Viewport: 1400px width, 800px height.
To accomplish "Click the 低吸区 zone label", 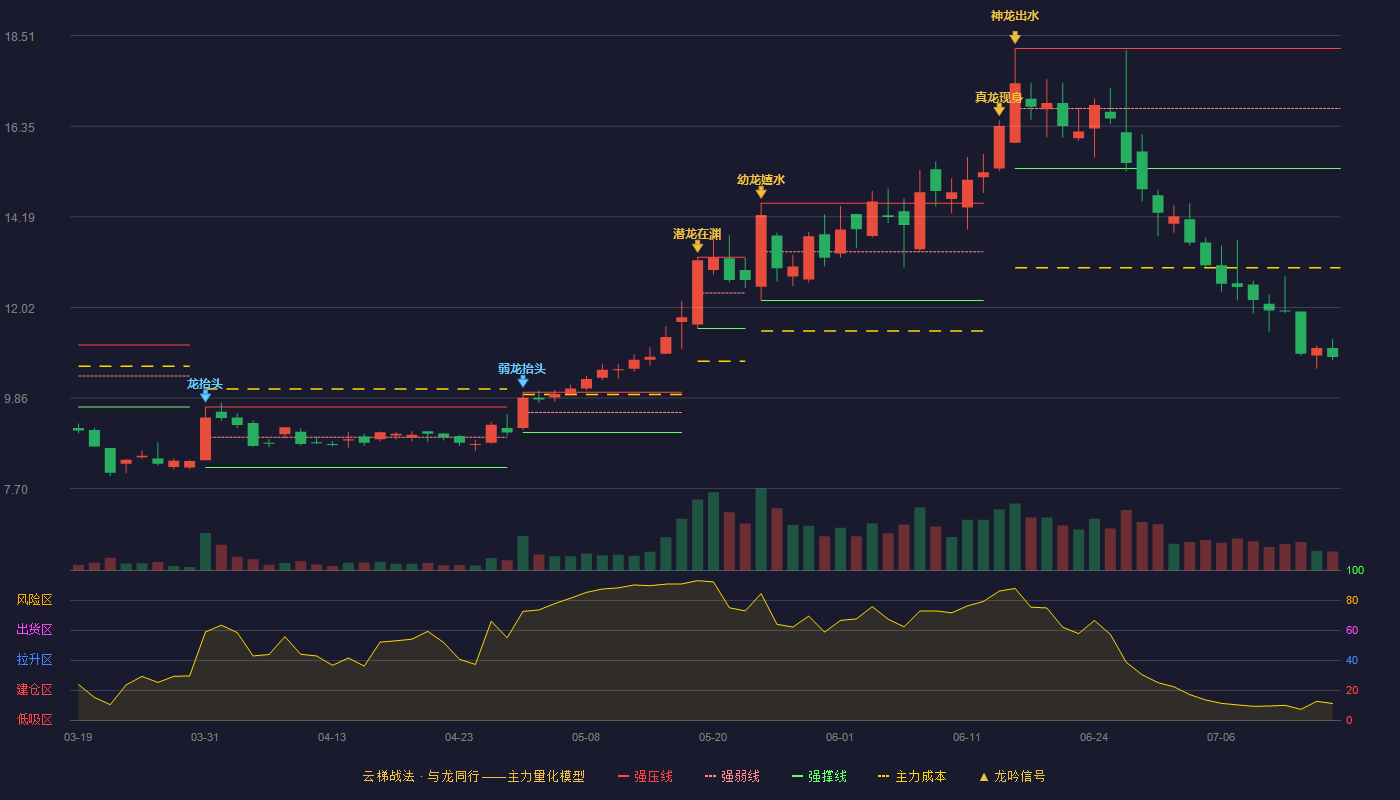I will pos(34,719).
